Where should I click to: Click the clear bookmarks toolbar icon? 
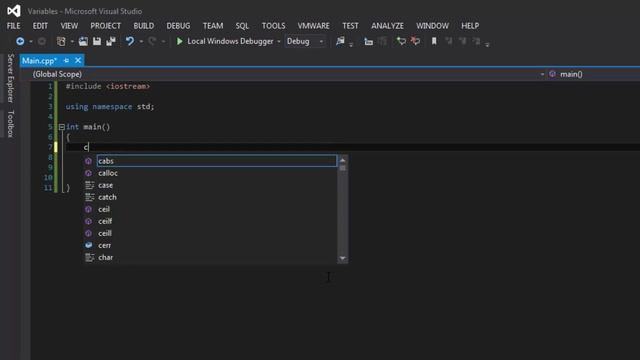tap(476, 41)
